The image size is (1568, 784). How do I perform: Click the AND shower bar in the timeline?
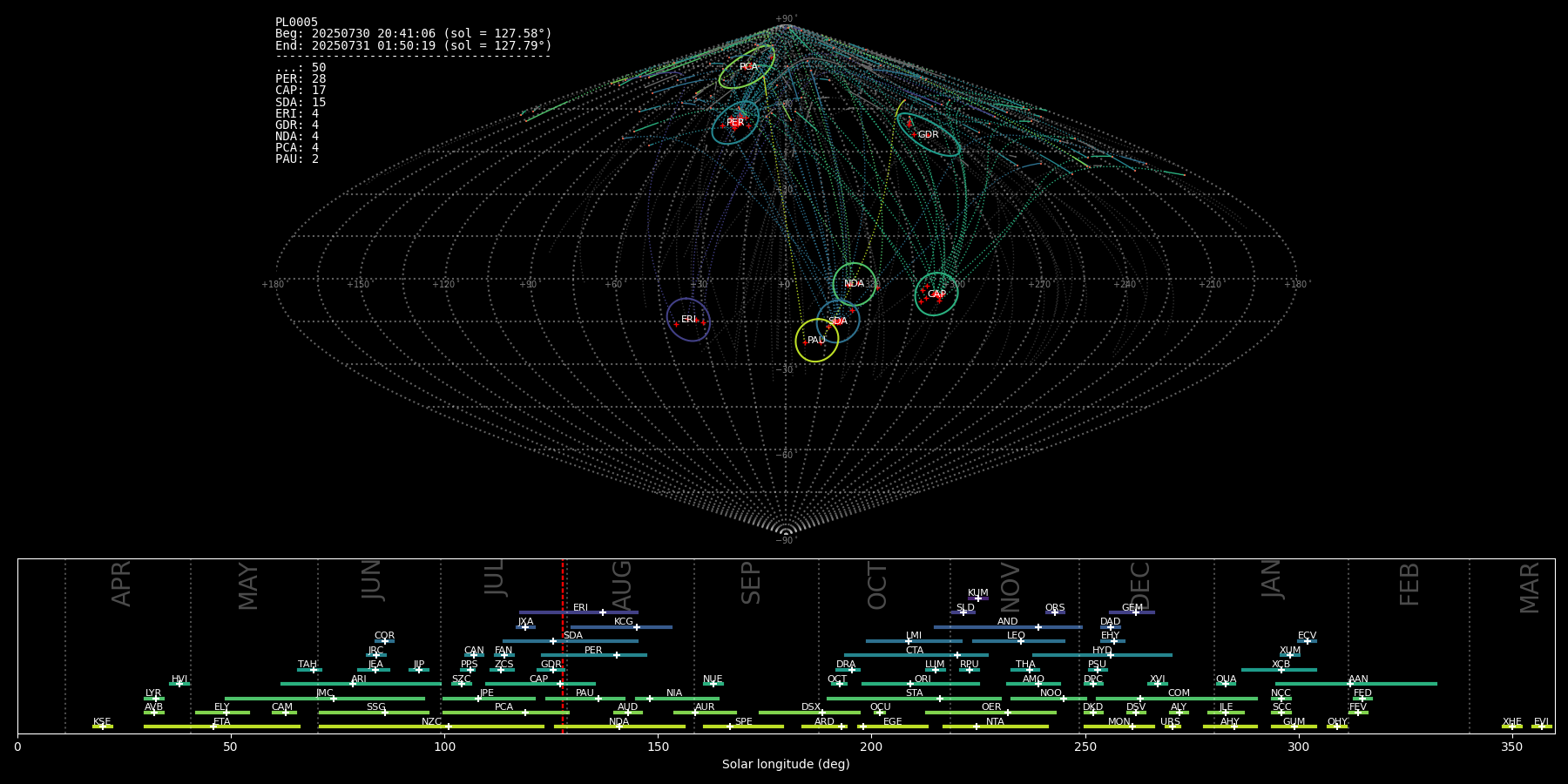click(x=1008, y=626)
